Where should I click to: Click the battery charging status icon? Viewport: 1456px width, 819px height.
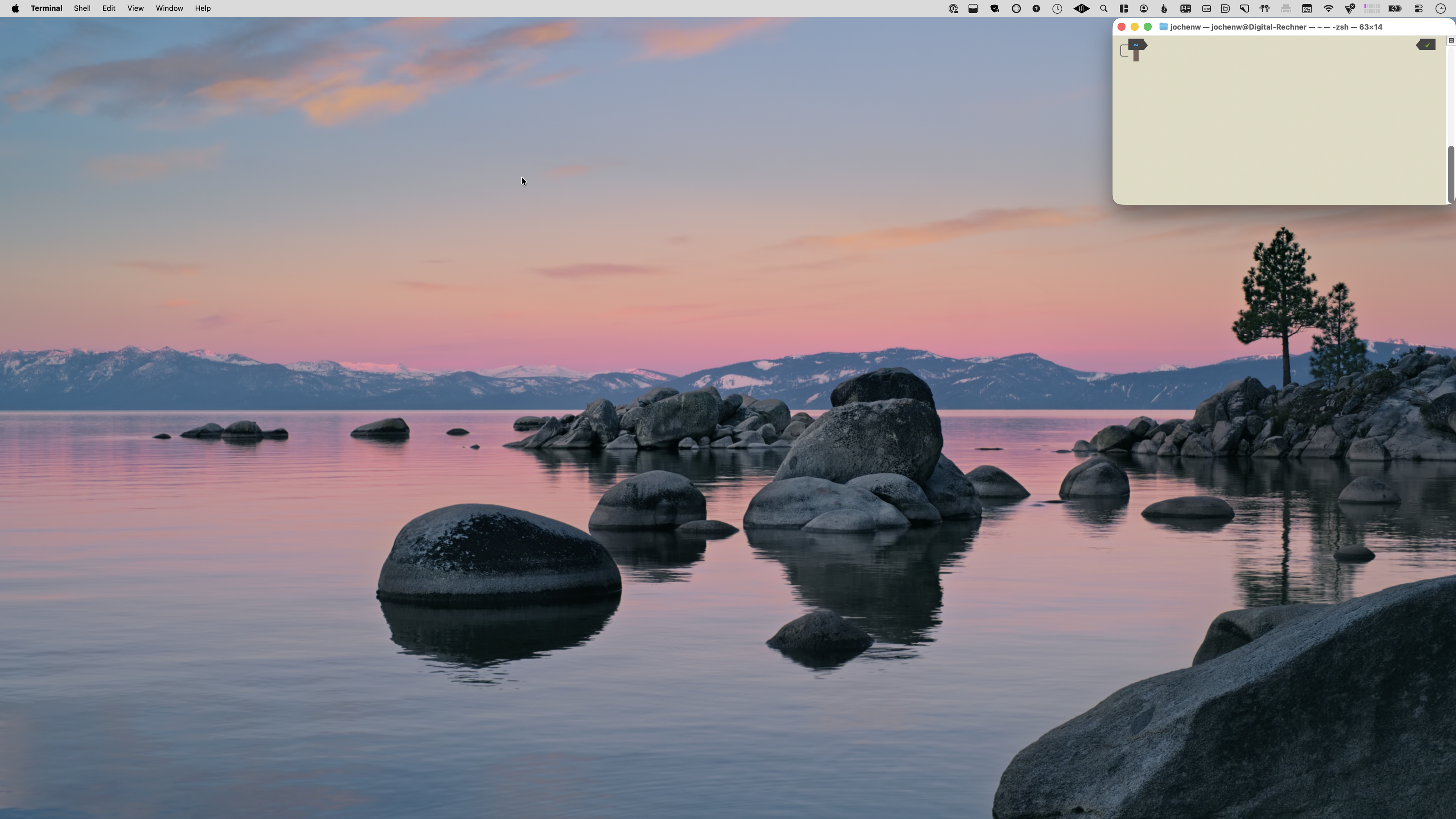[x=1395, y=8]
